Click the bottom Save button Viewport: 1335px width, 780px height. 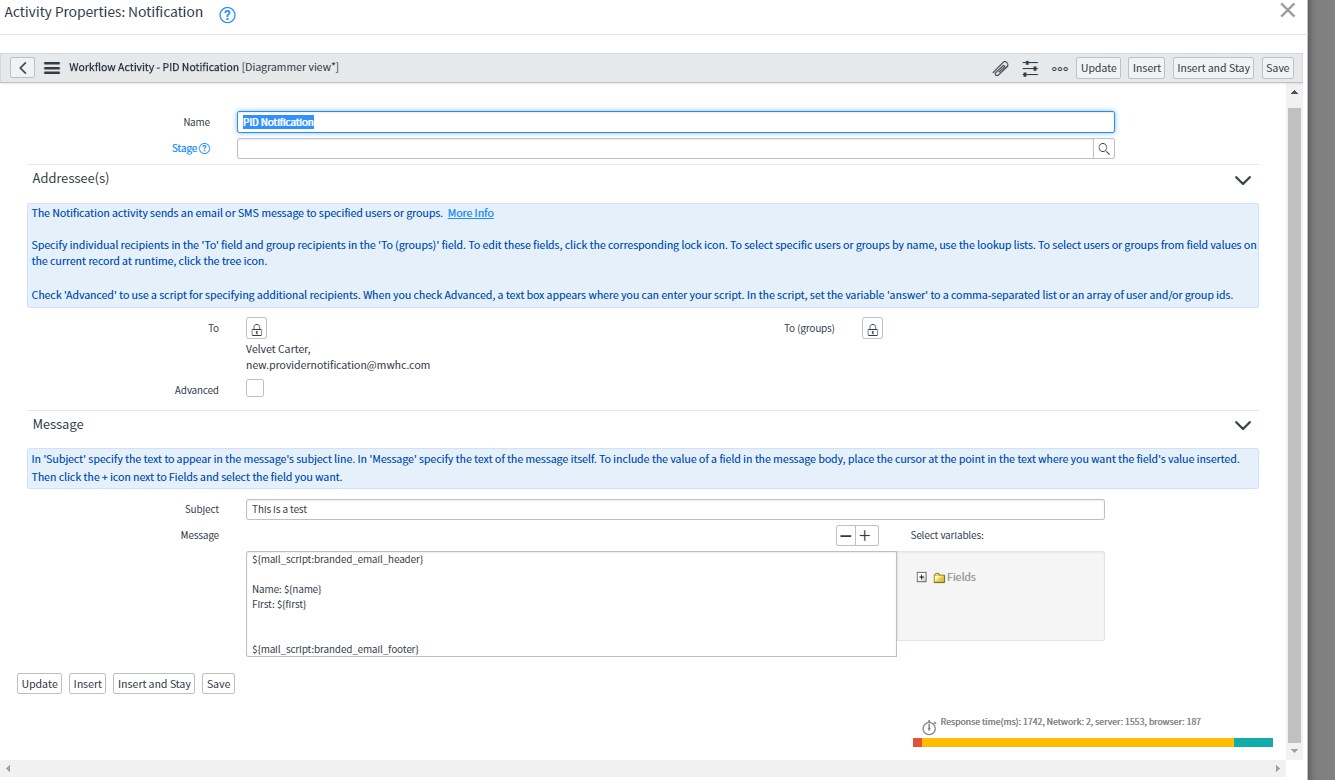tap(218, 684)
